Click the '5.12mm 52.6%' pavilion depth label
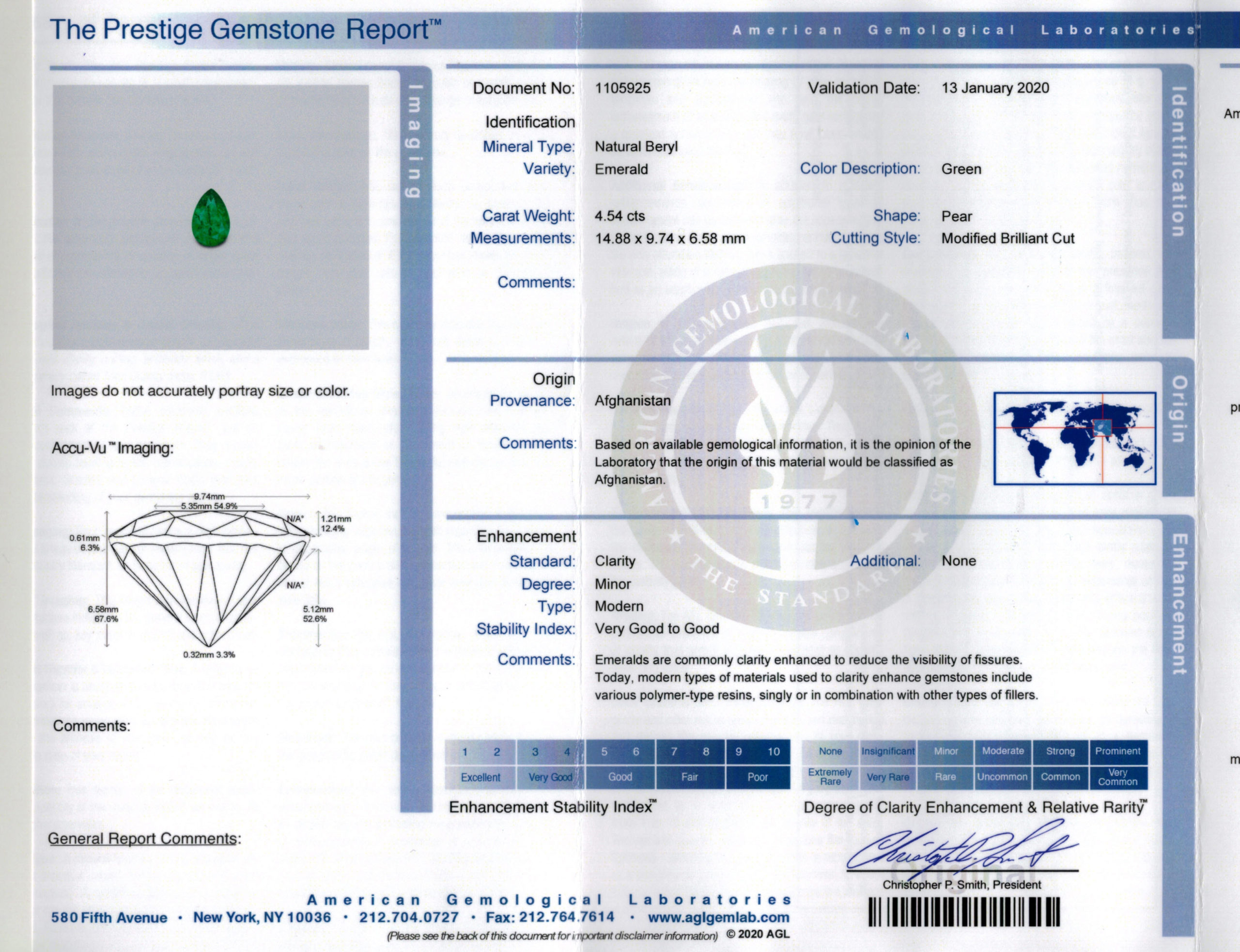This screenshot has width=1240, height=952. [318, 614]
